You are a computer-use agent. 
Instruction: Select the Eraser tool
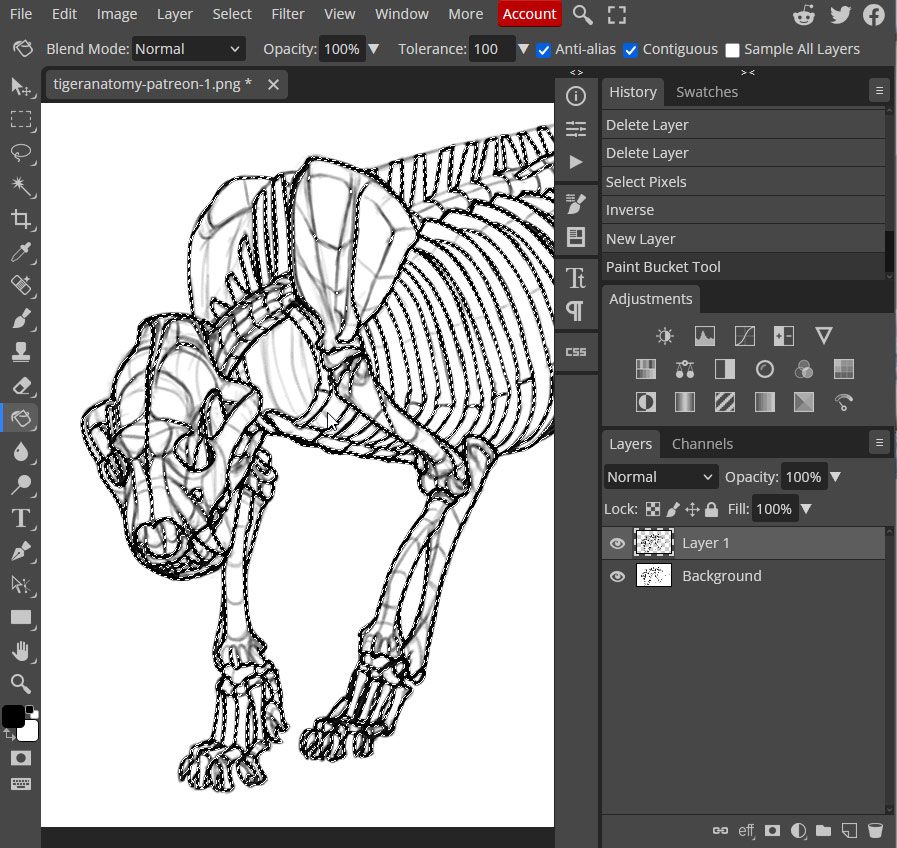[x=20, y=385]
